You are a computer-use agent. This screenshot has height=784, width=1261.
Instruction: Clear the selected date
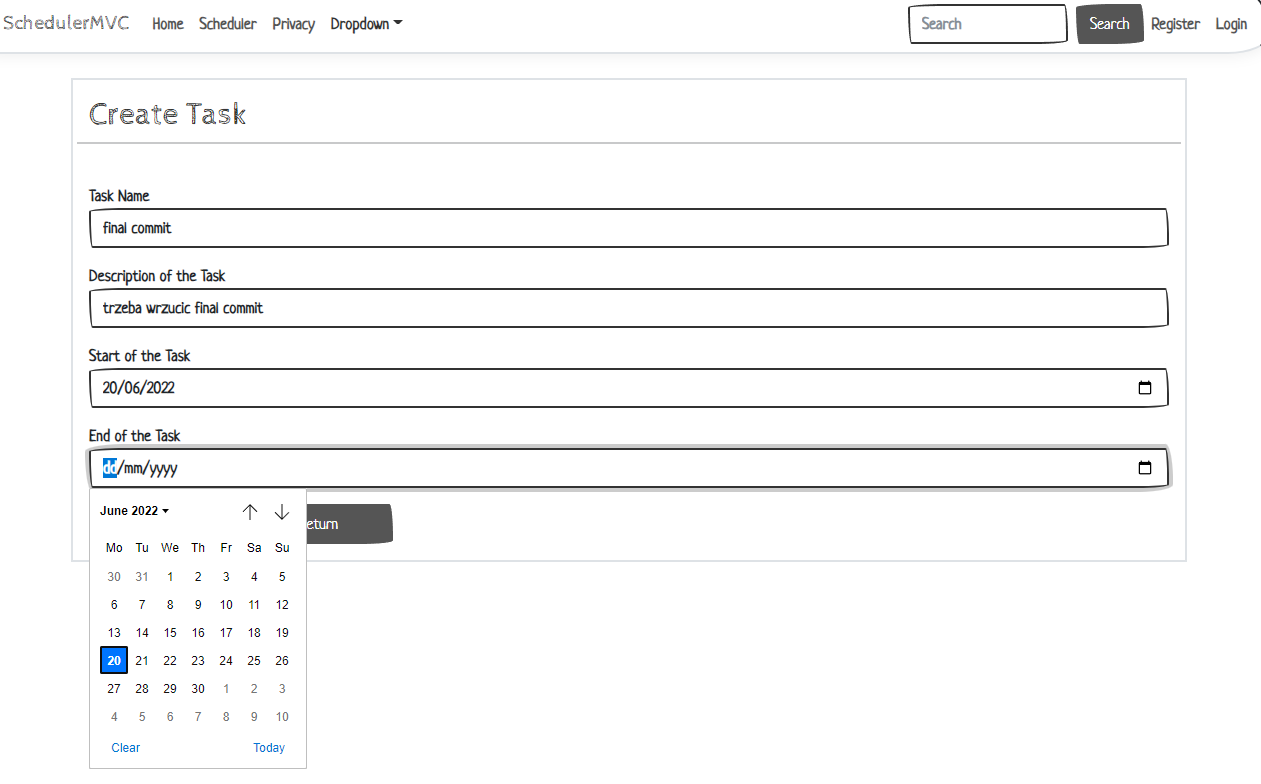125,747
